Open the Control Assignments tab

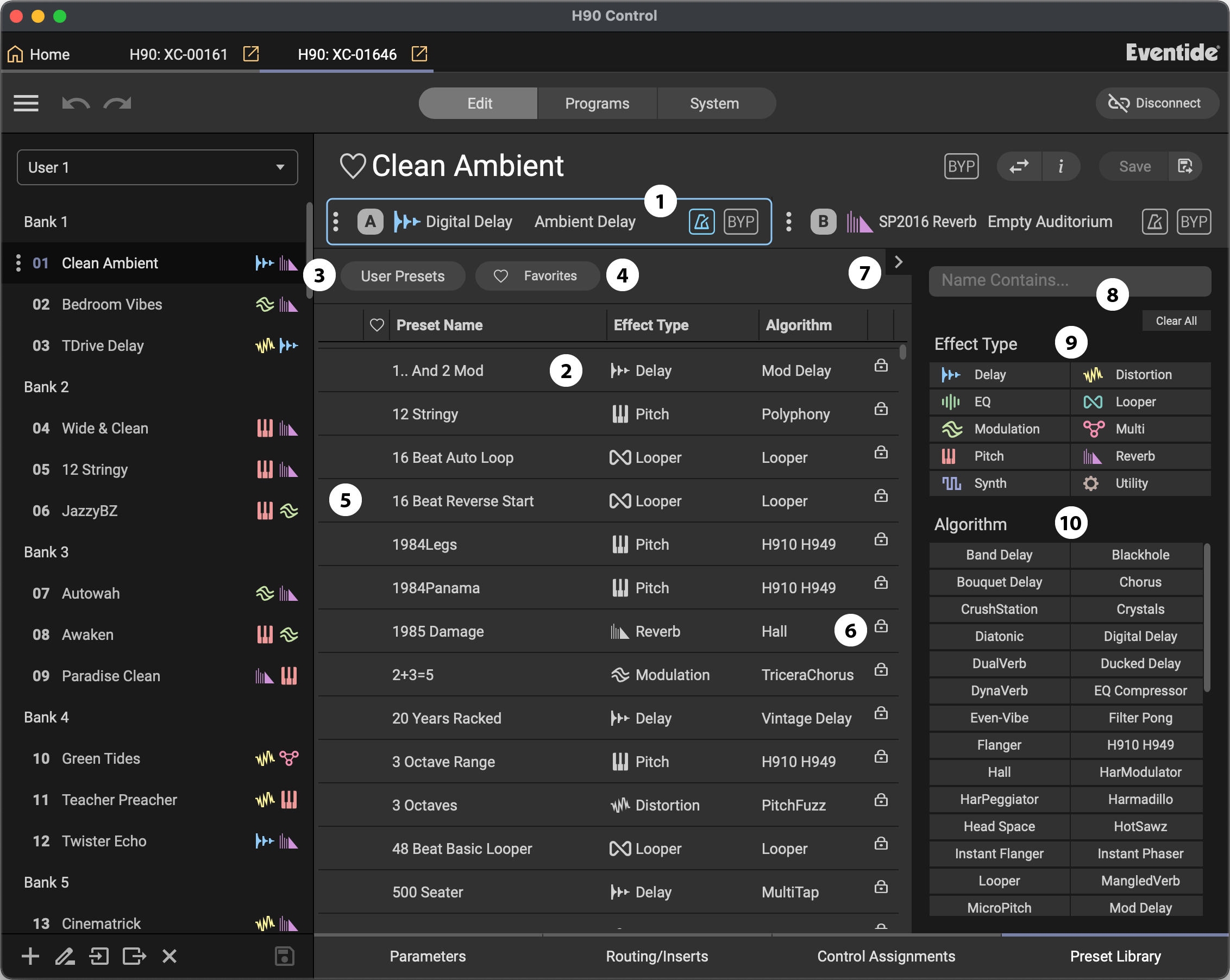(x=886, y=956)
